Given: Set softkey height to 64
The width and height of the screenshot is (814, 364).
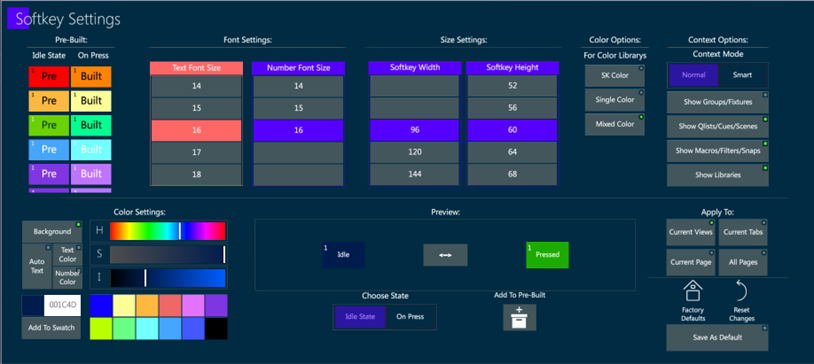Looking at the screenshot, I should pyautogui.click(x=512, y=152).
